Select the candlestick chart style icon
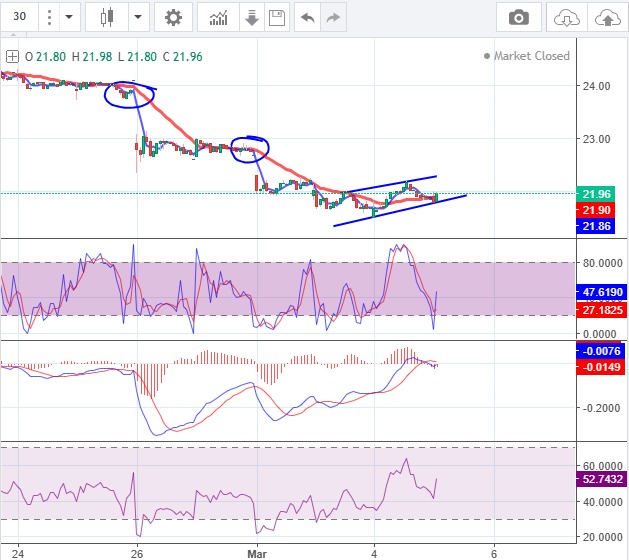Viewport: 629px width, 560px height. coord(107,17)
